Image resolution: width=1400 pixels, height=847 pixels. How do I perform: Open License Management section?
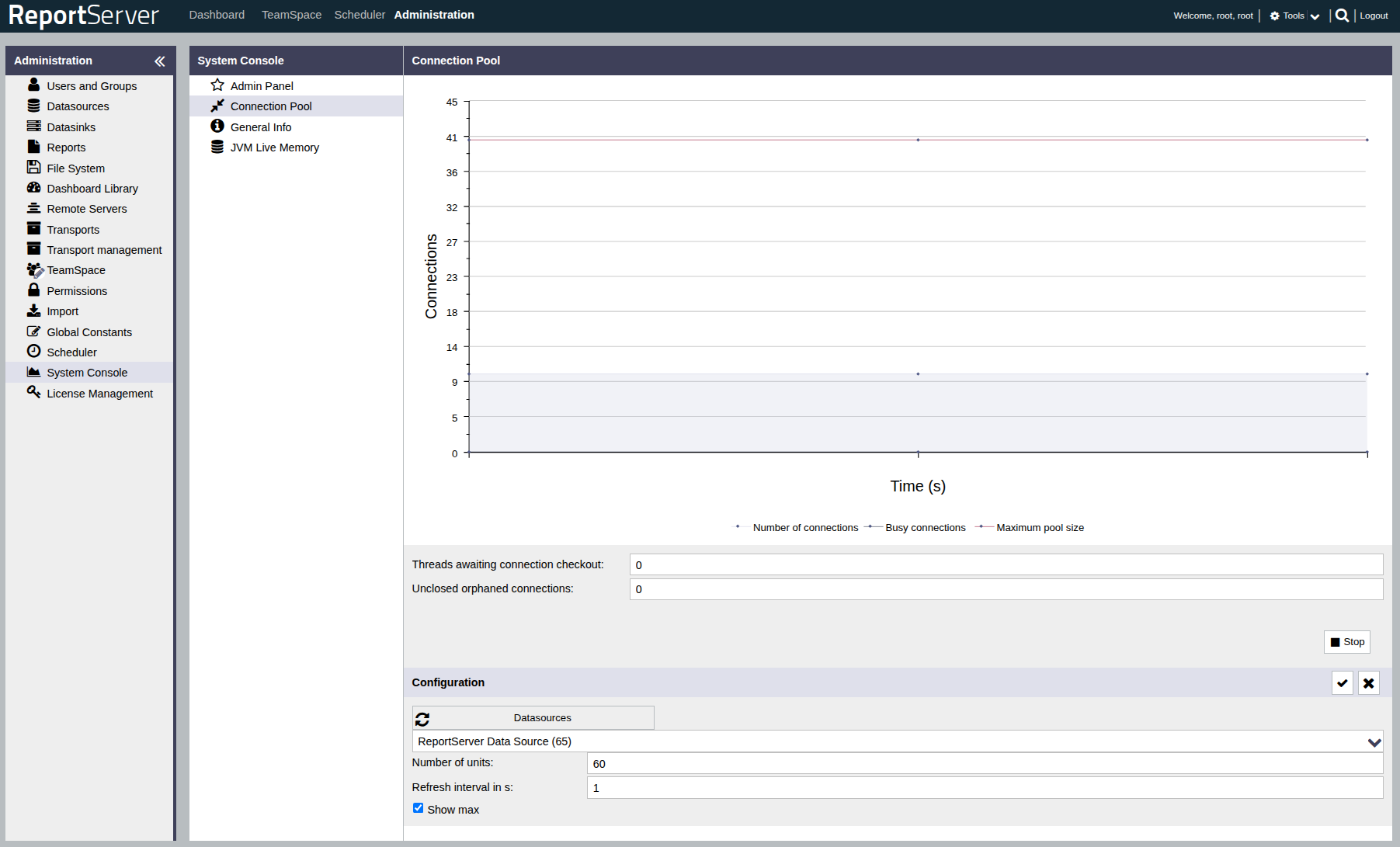[99, 394]
